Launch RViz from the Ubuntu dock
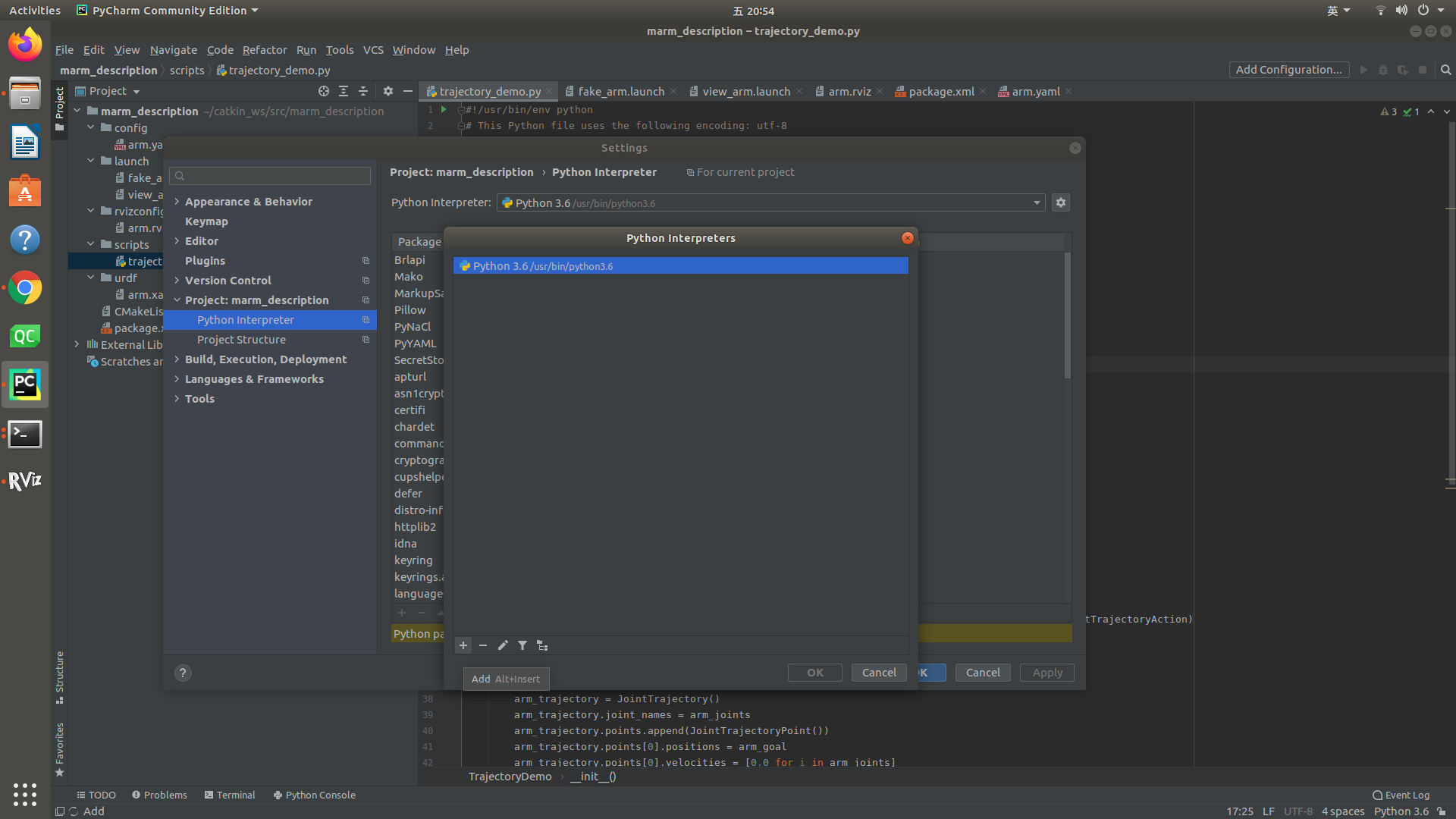Screen dimensions: 1456x819 [25, 481]
